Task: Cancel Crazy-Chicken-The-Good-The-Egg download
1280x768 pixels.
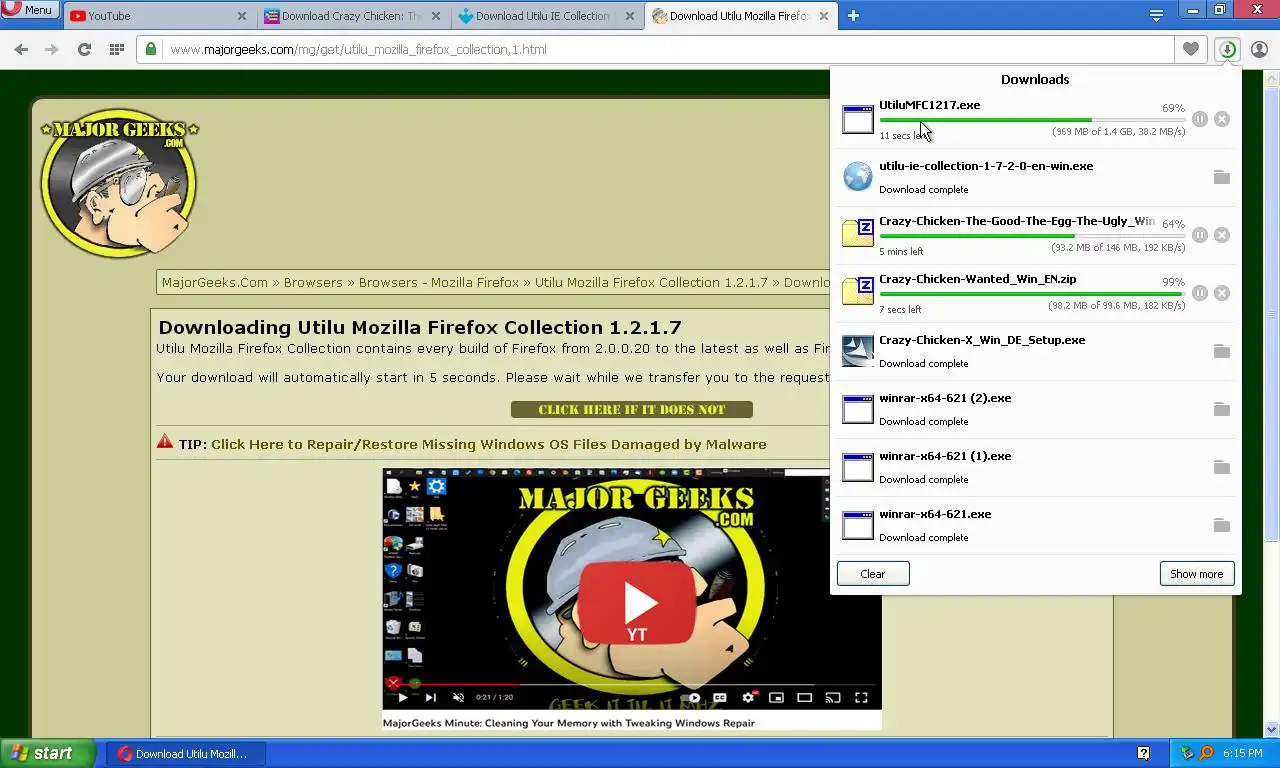Action: 1222,235
